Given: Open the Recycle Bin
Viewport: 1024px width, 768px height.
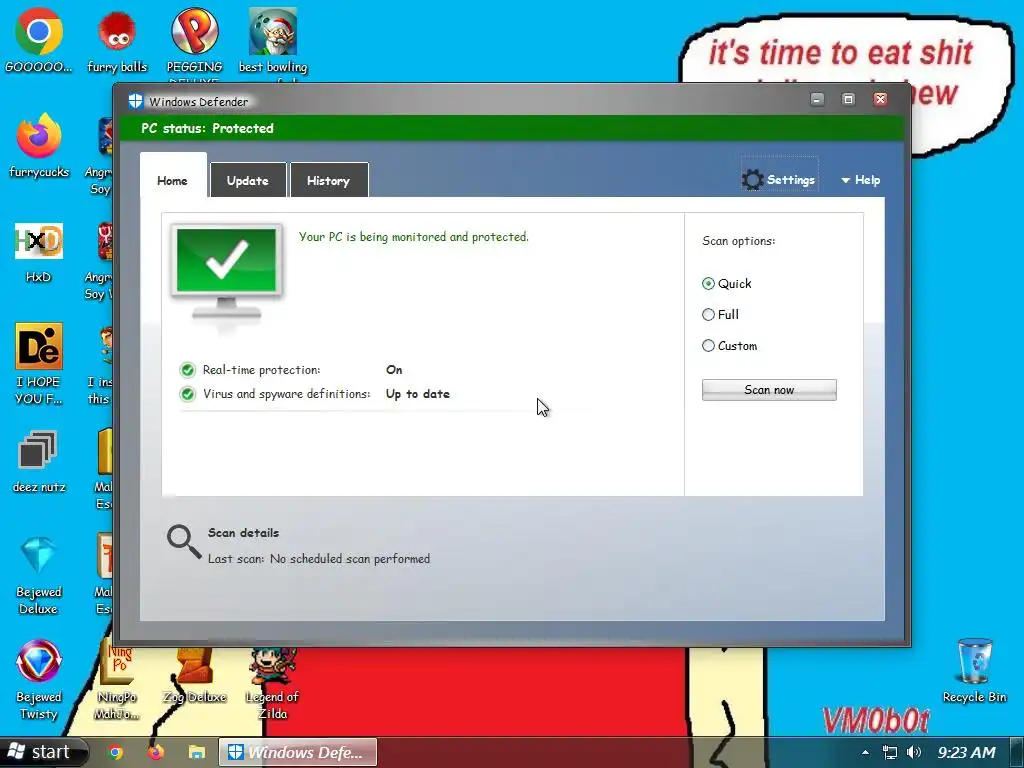Looking at the screenshot, I should click(x=974, y=670).
